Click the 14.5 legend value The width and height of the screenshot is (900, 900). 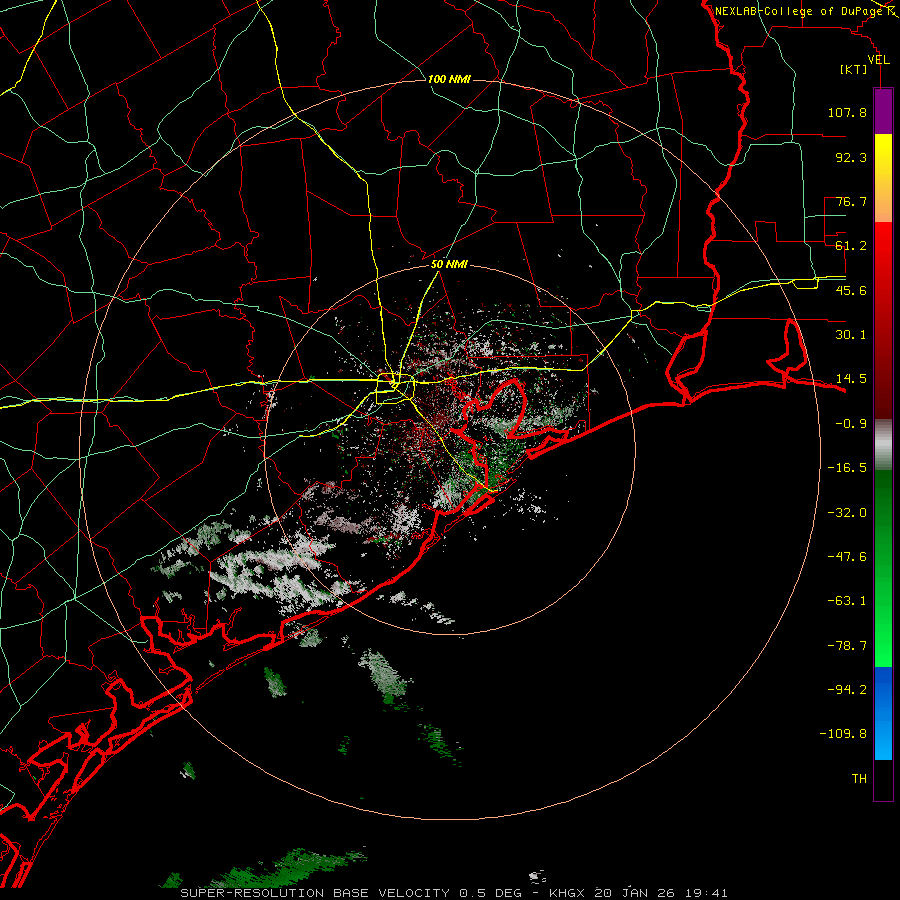tap(851, 379)
